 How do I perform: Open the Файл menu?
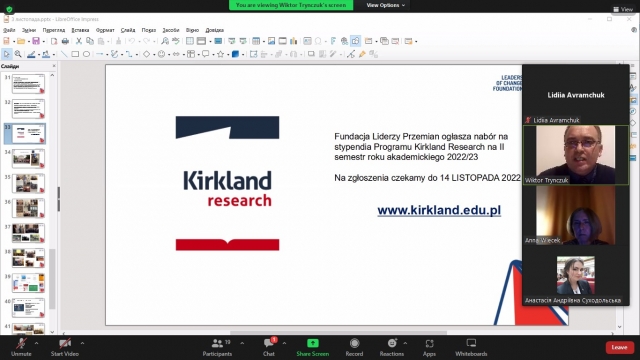tap(9, 30)
